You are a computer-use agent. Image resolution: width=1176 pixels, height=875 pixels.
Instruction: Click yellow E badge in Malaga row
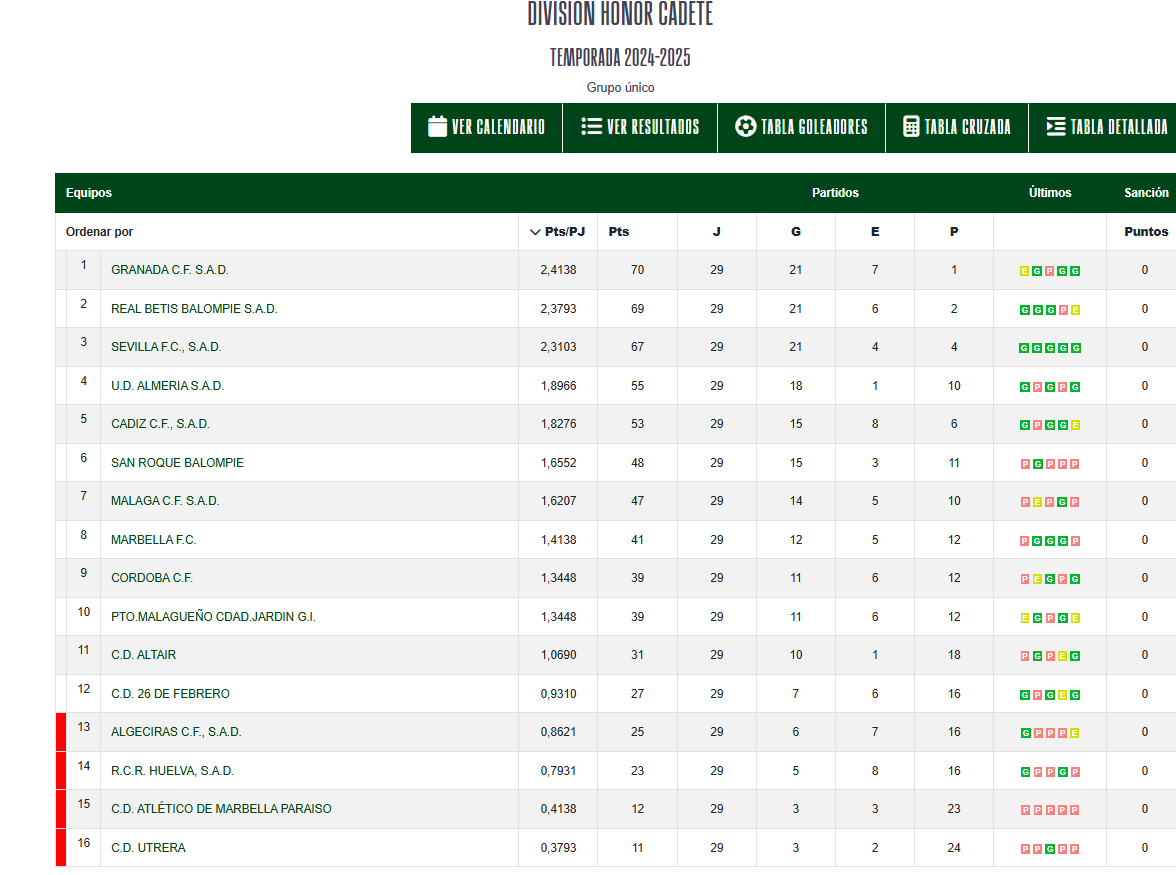[x=1037, y=502]
